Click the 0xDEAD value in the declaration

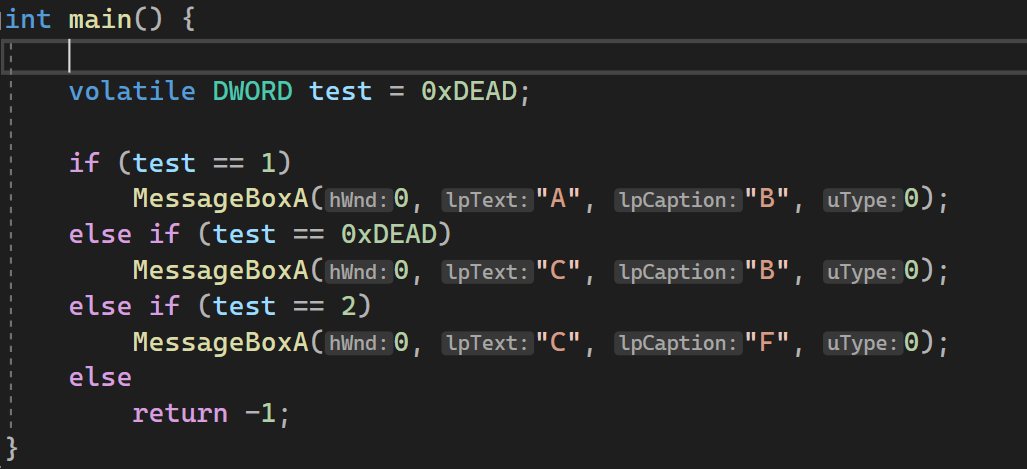pos(469,90)
